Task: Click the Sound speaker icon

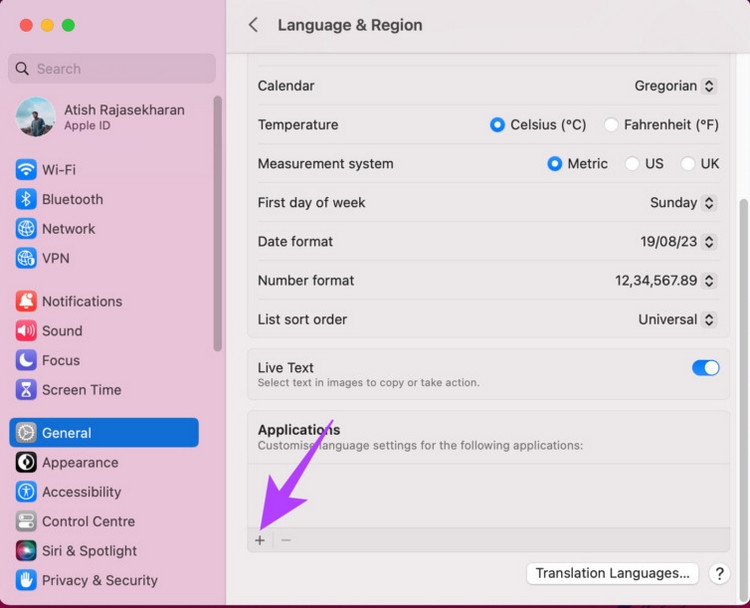Action: pos(26,331)
